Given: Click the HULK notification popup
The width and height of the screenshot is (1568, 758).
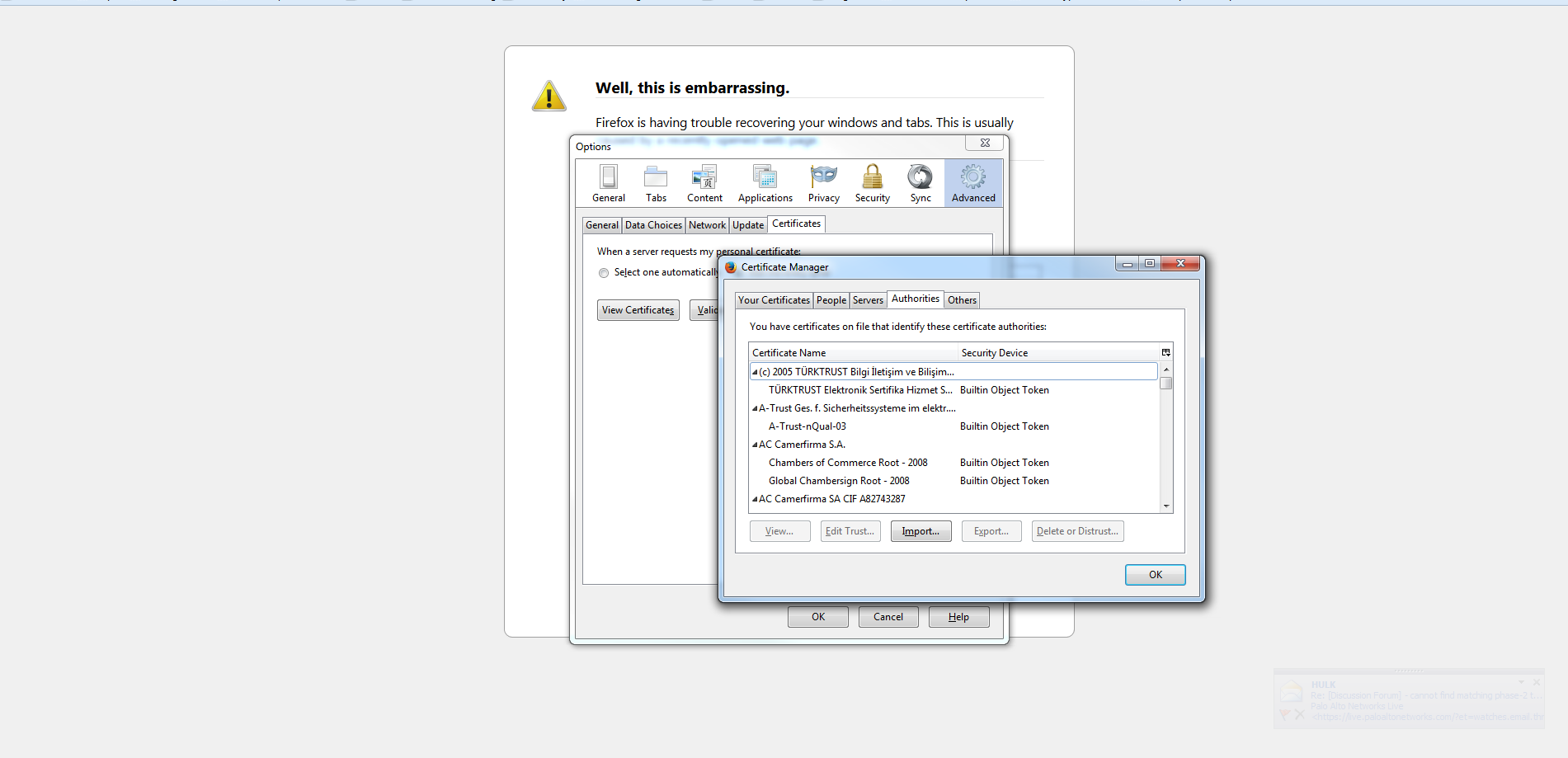Looking at the screenshot, I should [1409, 699].
